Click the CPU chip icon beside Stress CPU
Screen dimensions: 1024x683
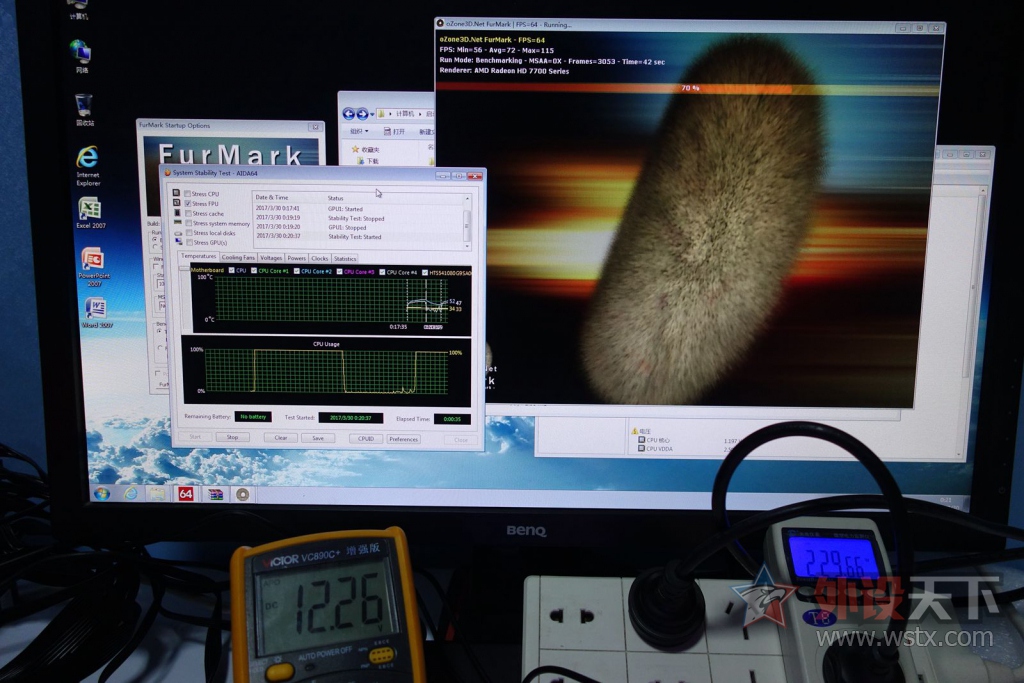[x=176, y=193]
